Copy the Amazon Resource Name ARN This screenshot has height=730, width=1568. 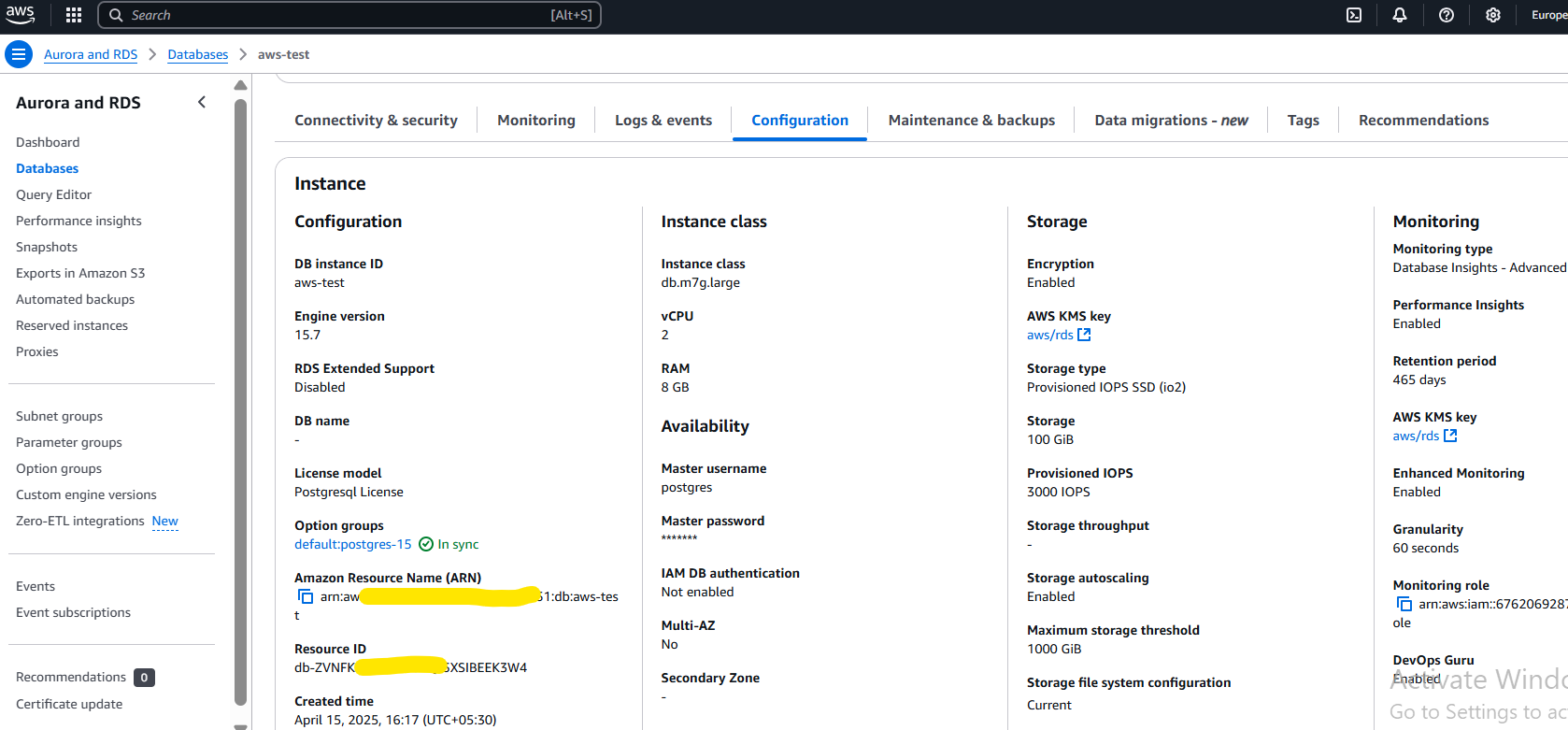pos(305,596)
